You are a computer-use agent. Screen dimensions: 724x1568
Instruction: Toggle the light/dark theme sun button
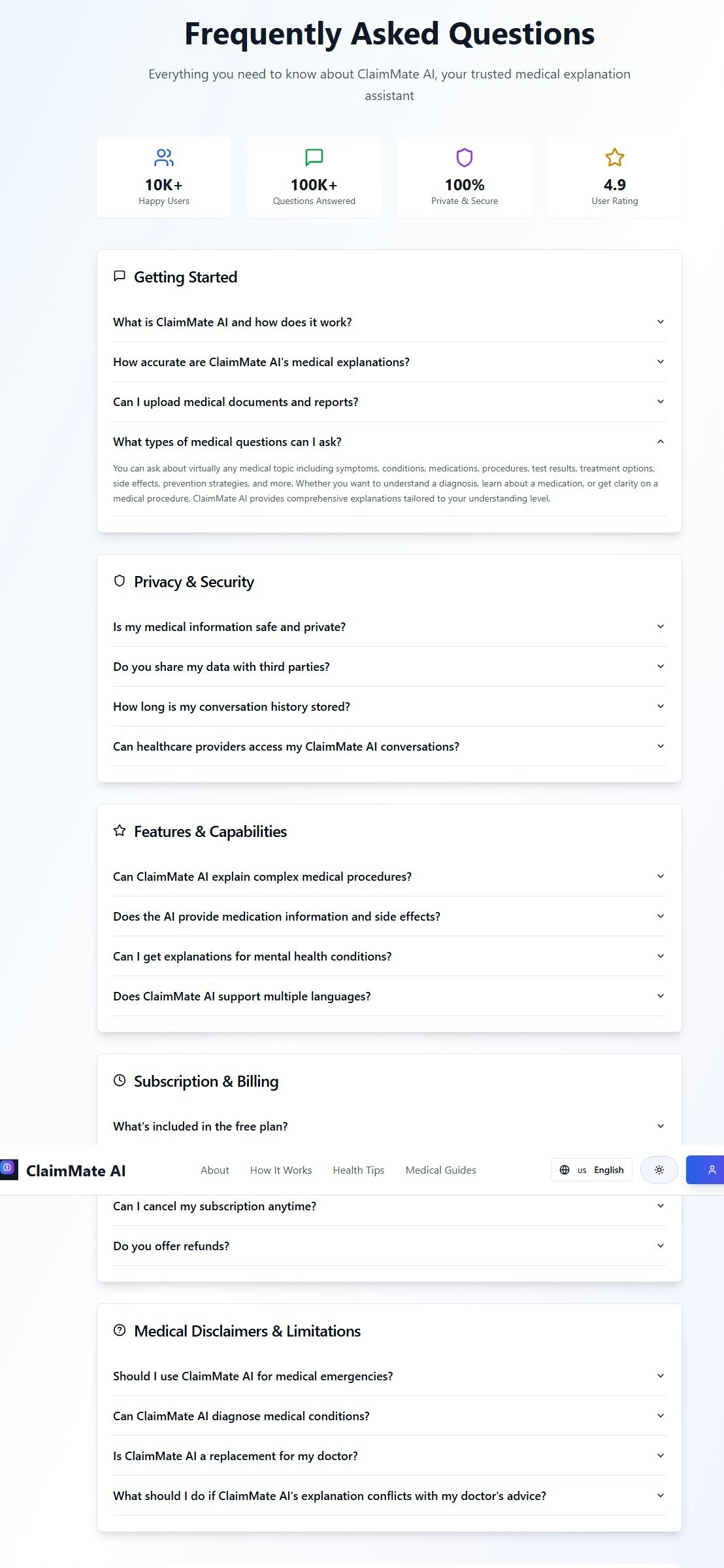(x=659, y=1170)
